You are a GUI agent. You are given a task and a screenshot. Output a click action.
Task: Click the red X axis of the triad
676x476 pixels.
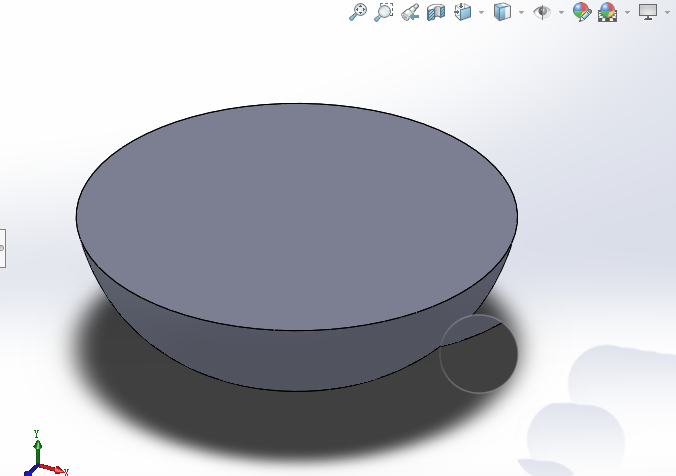(x=53, y=469)
